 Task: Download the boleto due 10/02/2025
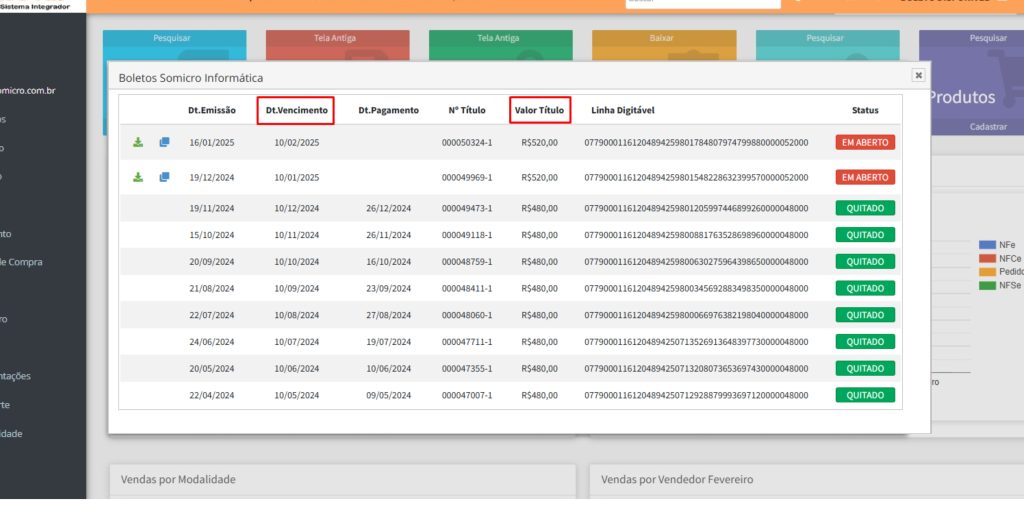tap(138, 142)
